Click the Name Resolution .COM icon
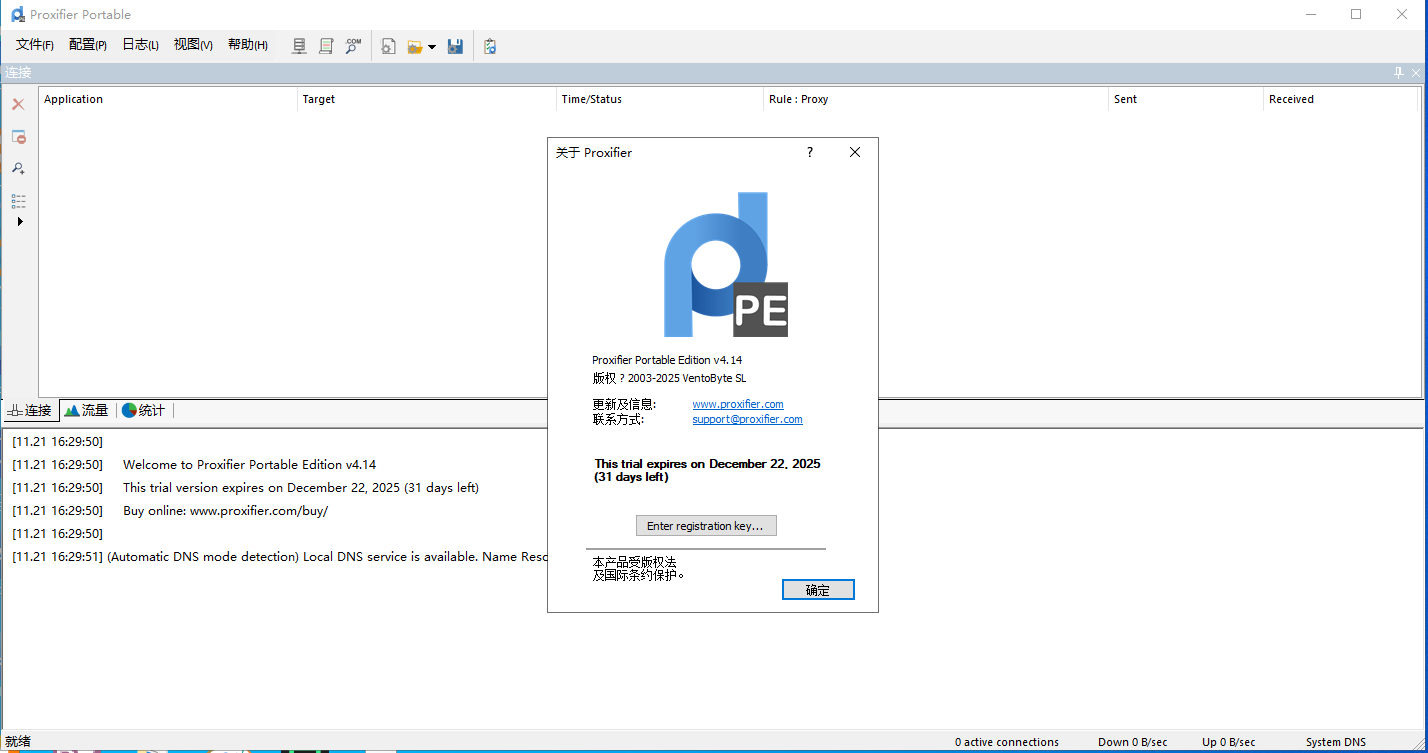Viewport: 1428px width, 753px height. (353, 46)
